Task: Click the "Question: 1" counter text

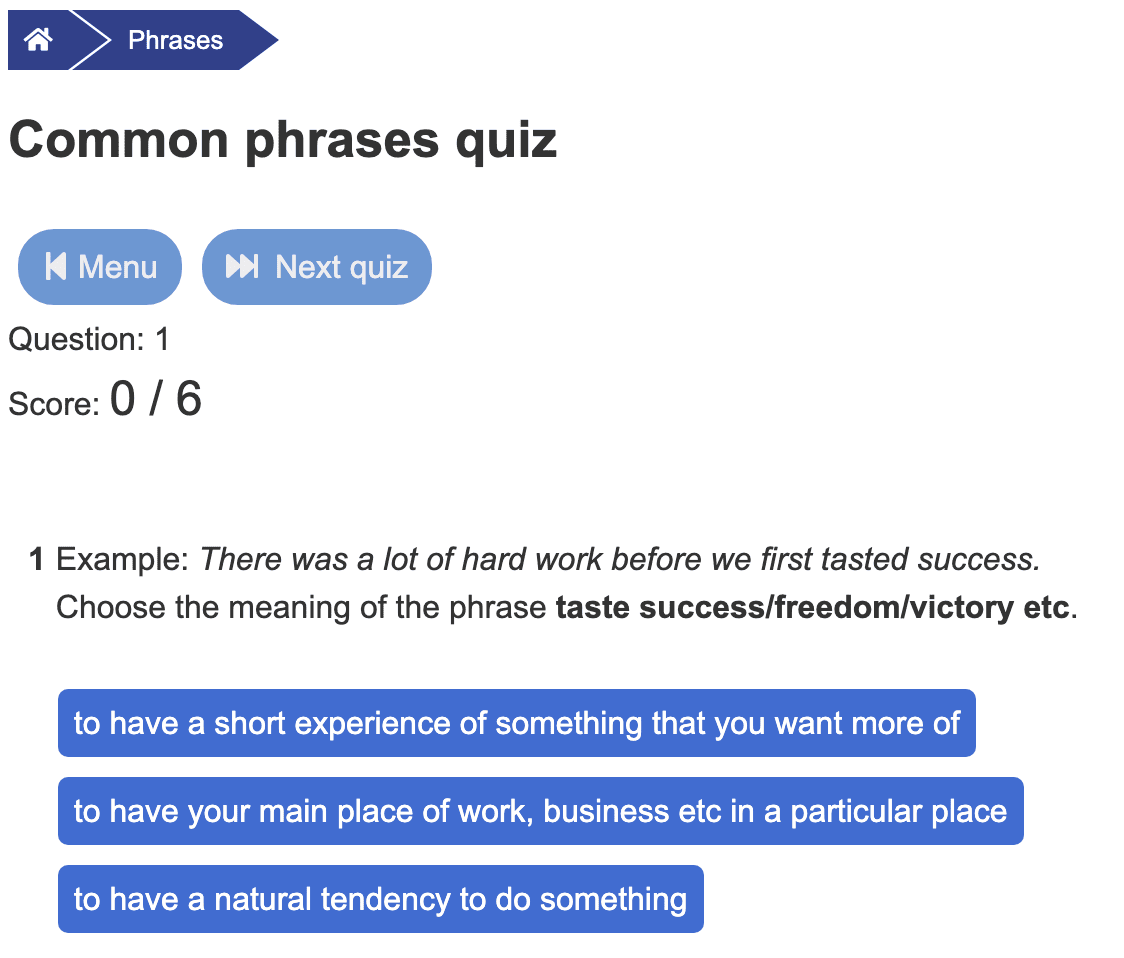Action: pyautogui.click(x=89, y=340)
